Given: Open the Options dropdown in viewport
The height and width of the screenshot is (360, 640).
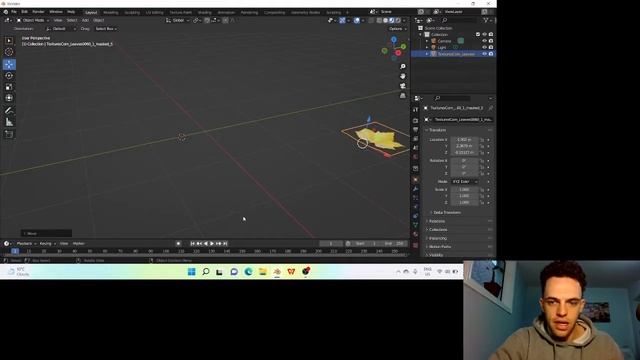Looking at the screenshot, I should click(x=397, y=29).
